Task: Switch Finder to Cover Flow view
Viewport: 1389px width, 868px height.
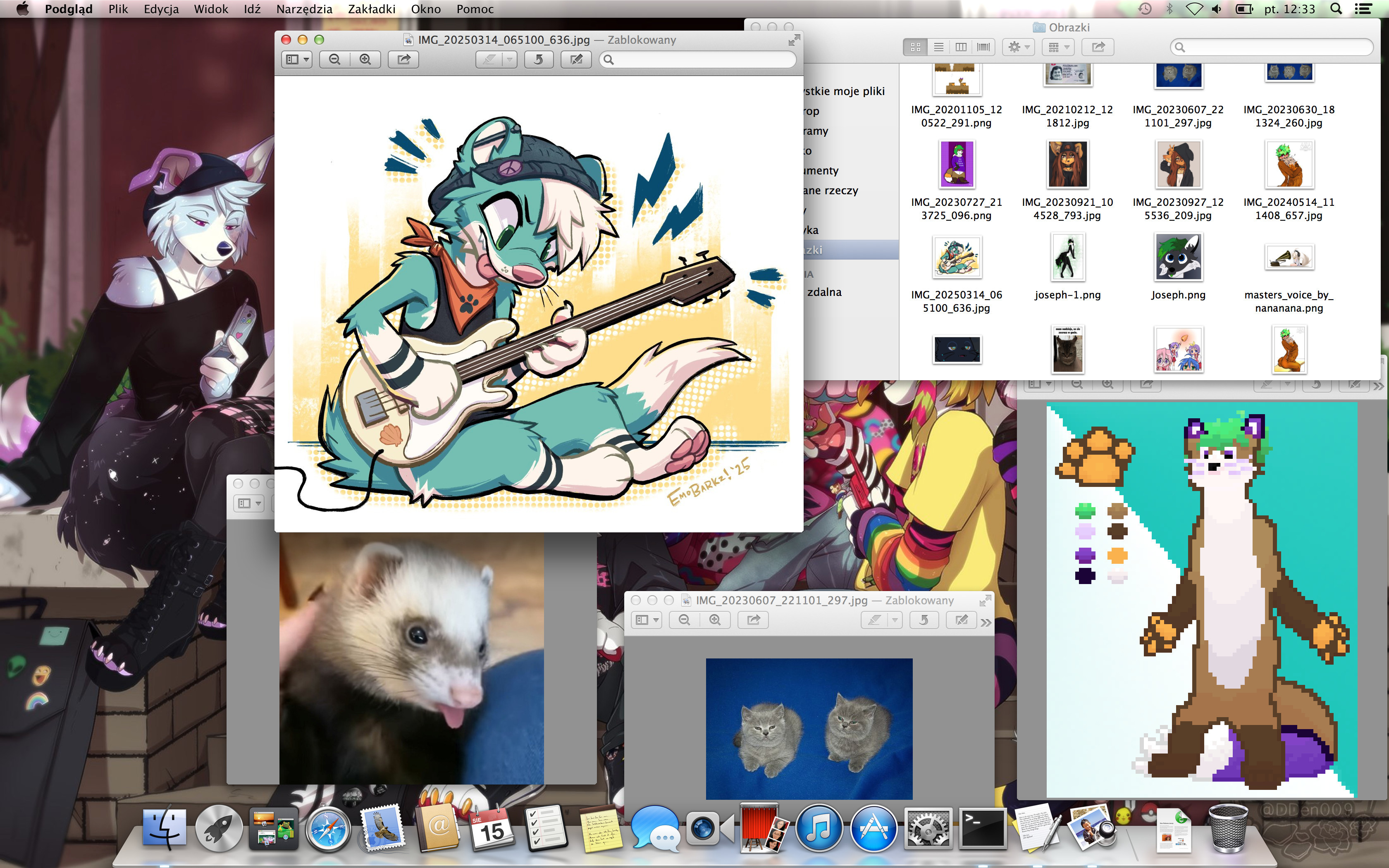Action: pos(983,47)
